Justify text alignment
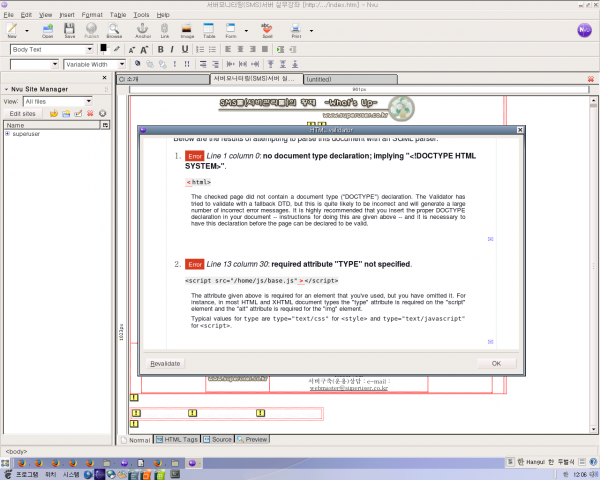Viewport: 600px width, 480px height. pos(265,49)
